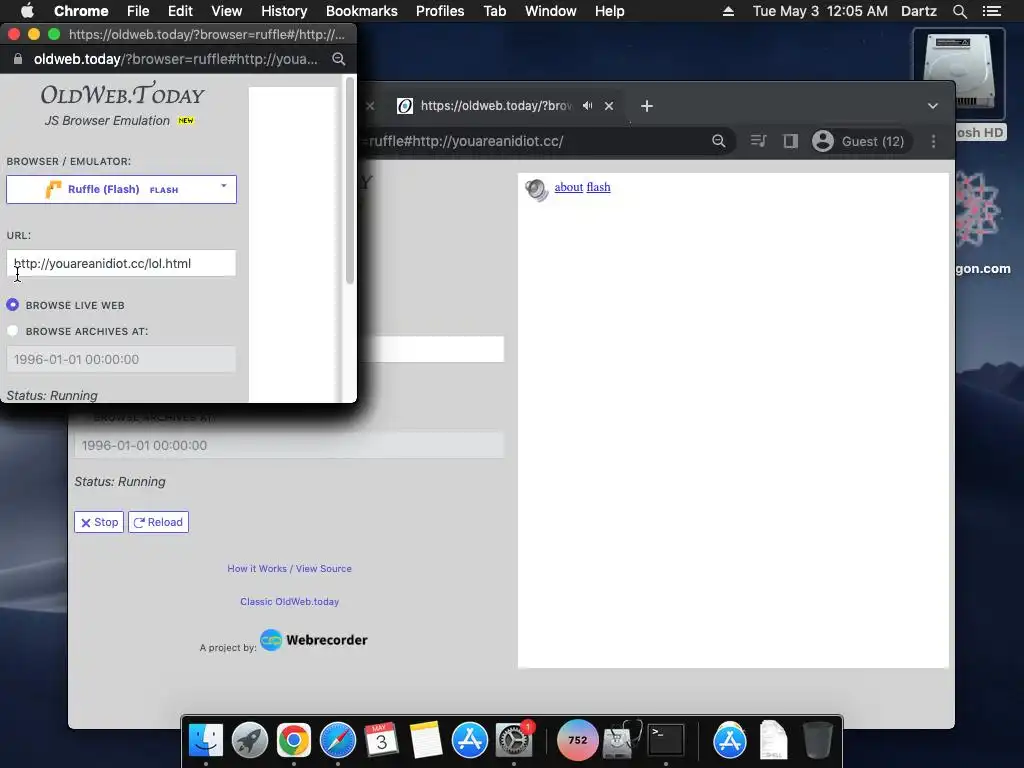Click the lock icon in popup address bar
This screenshot has width=1024, height=768.
pos(18,59)
